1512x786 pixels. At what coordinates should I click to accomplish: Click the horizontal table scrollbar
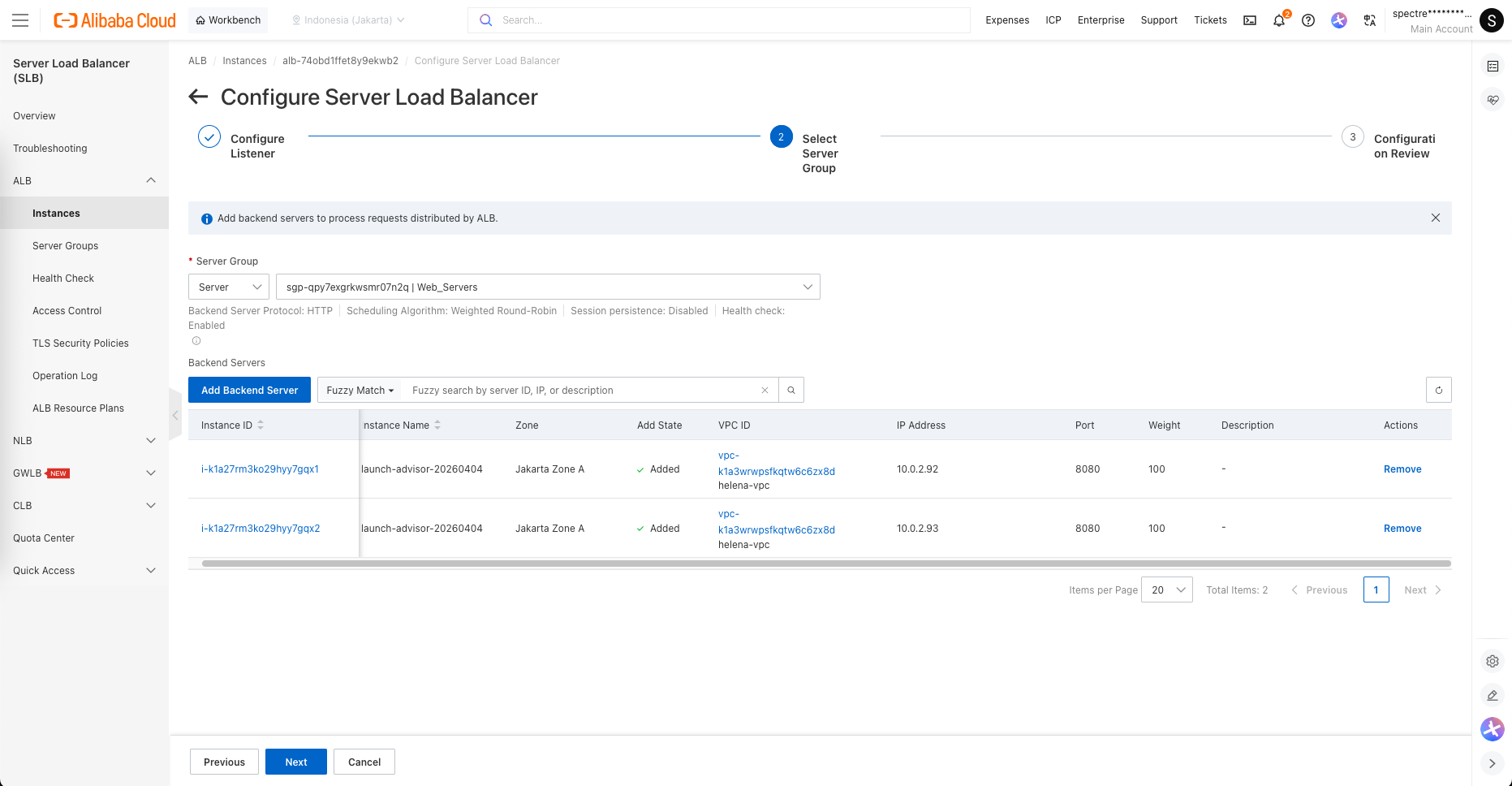pos(825,564)
